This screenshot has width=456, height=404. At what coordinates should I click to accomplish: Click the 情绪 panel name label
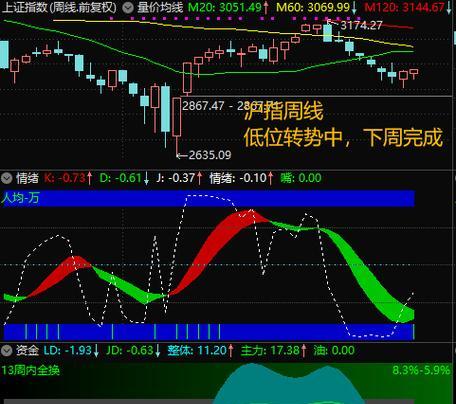coord(27,178)
